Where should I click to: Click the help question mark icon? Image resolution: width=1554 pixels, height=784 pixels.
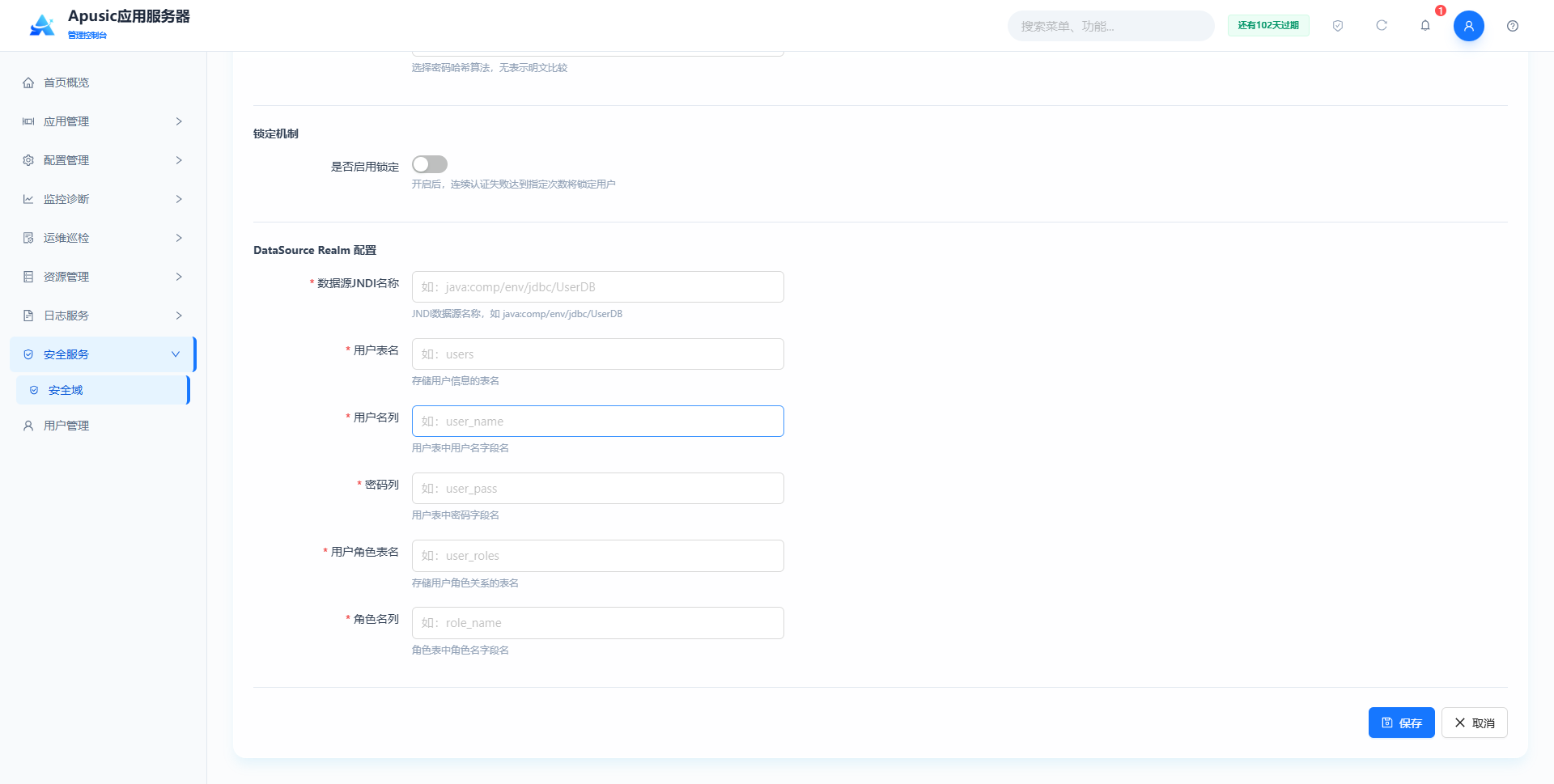tap(1513, 26)
